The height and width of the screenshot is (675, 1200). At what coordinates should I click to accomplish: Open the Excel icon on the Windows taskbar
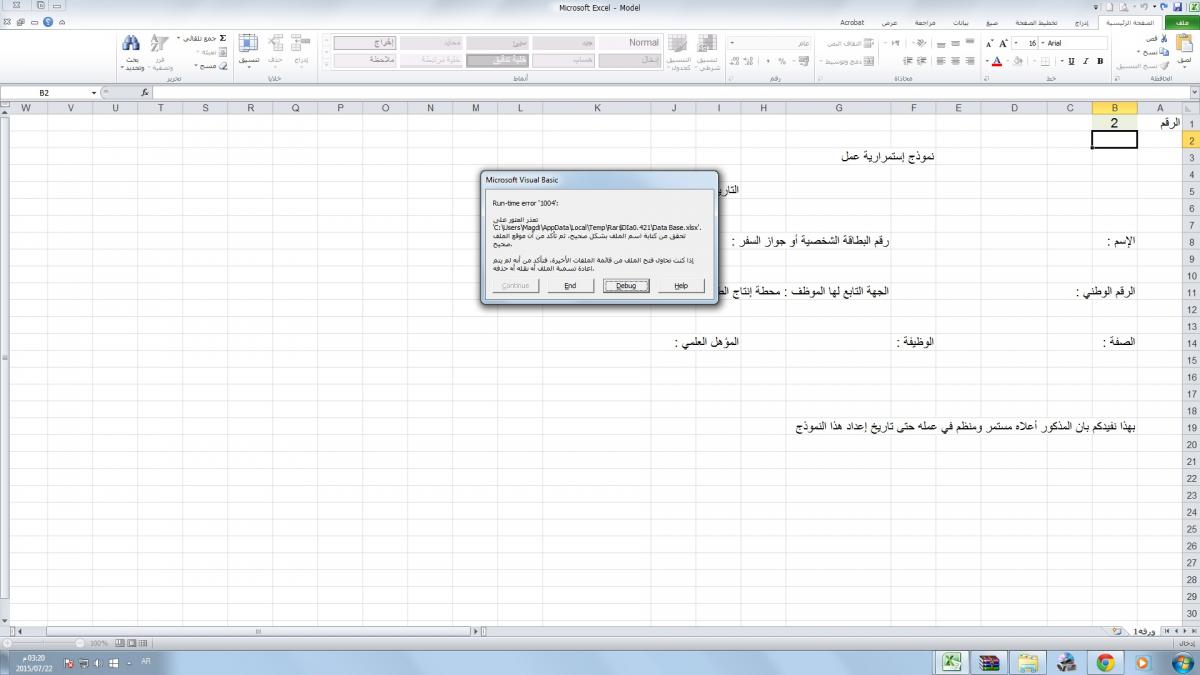[954, 661]
